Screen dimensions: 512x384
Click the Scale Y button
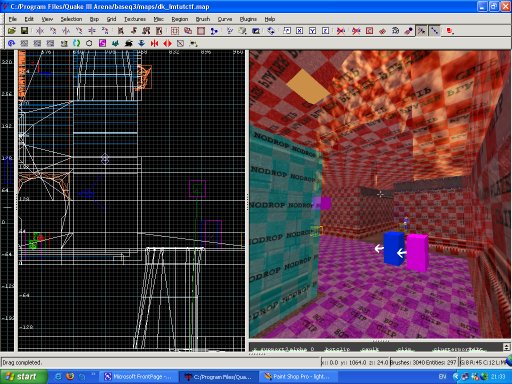point(312,31)
